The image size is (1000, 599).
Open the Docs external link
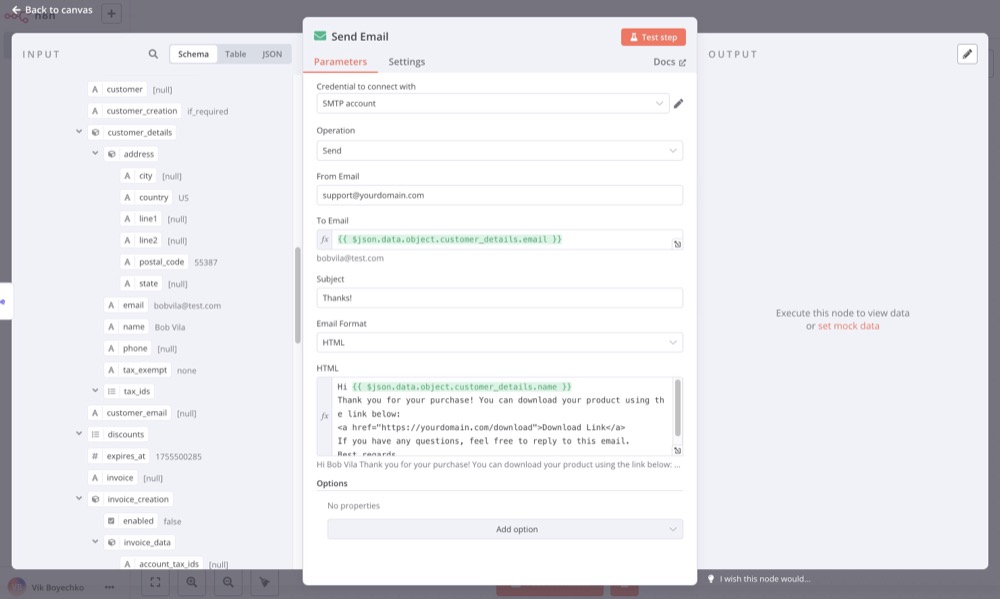click(x=669, y=62)
